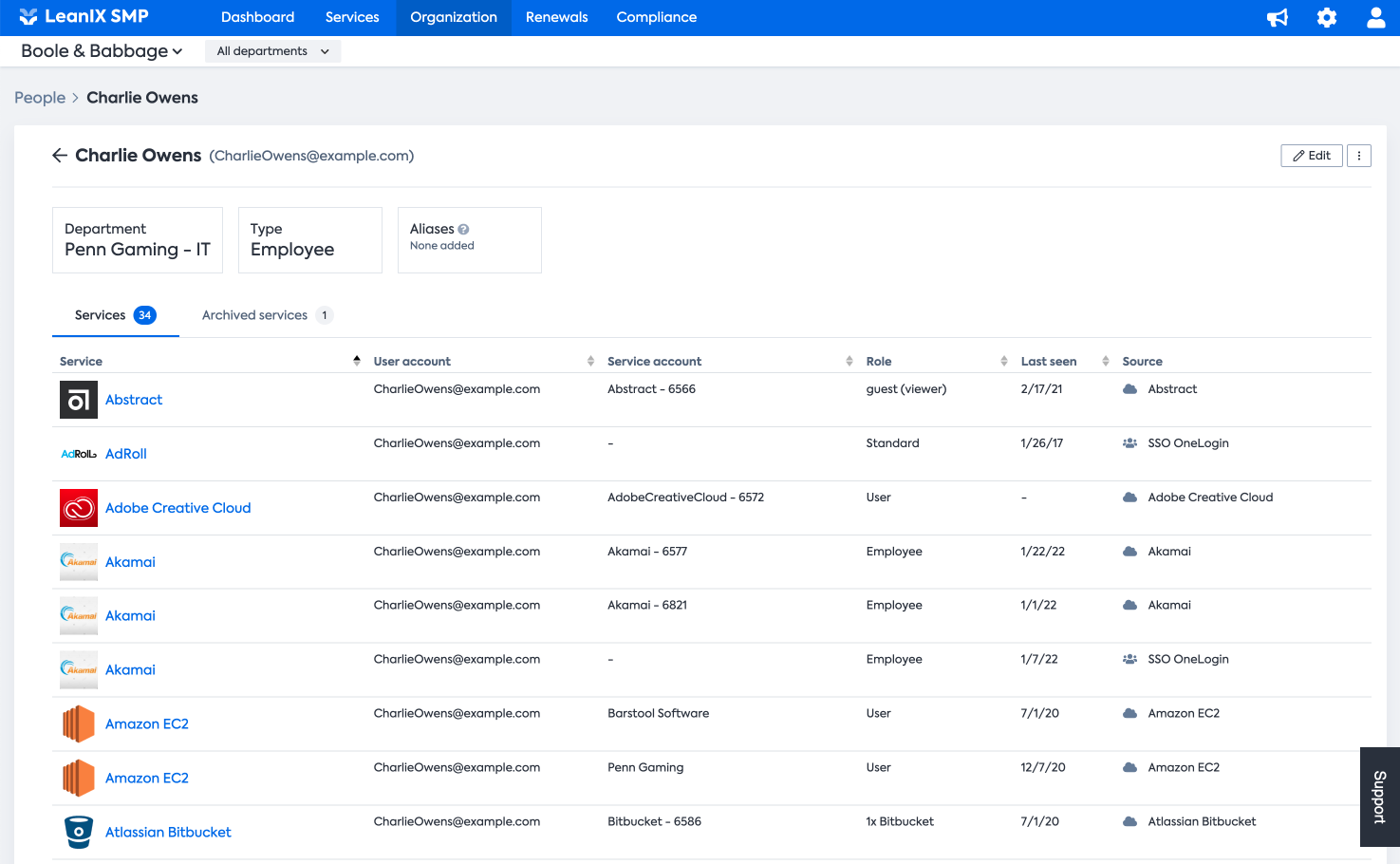This screenshot has height=864, width=1400.
Task: Click the Amazon EC2 logo for Penn Gaming
Action: [x=79, y=779]
